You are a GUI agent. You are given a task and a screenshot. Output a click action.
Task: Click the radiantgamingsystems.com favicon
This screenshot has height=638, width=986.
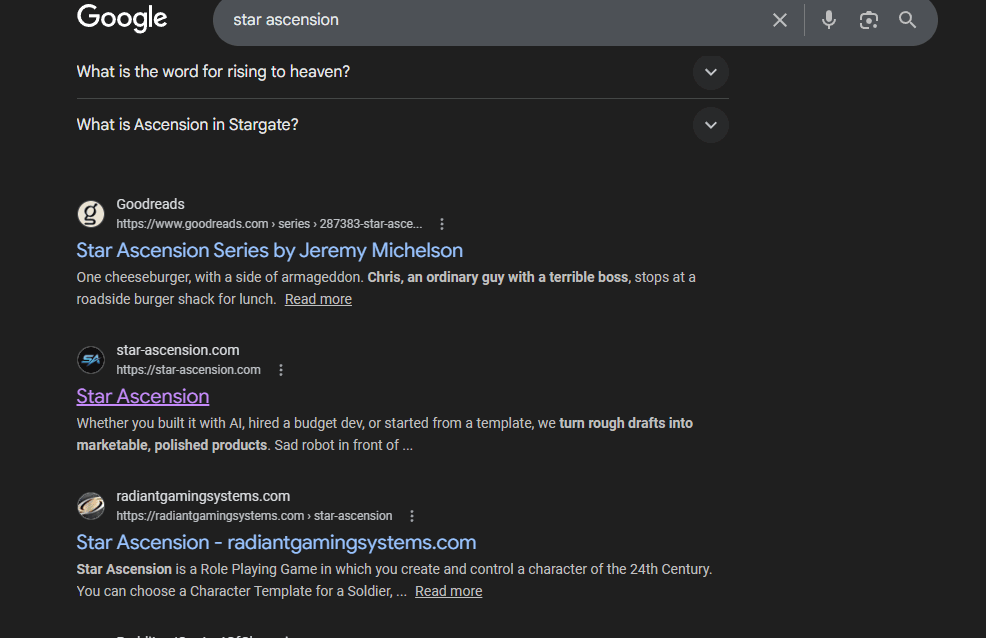[x=91, y=505]
